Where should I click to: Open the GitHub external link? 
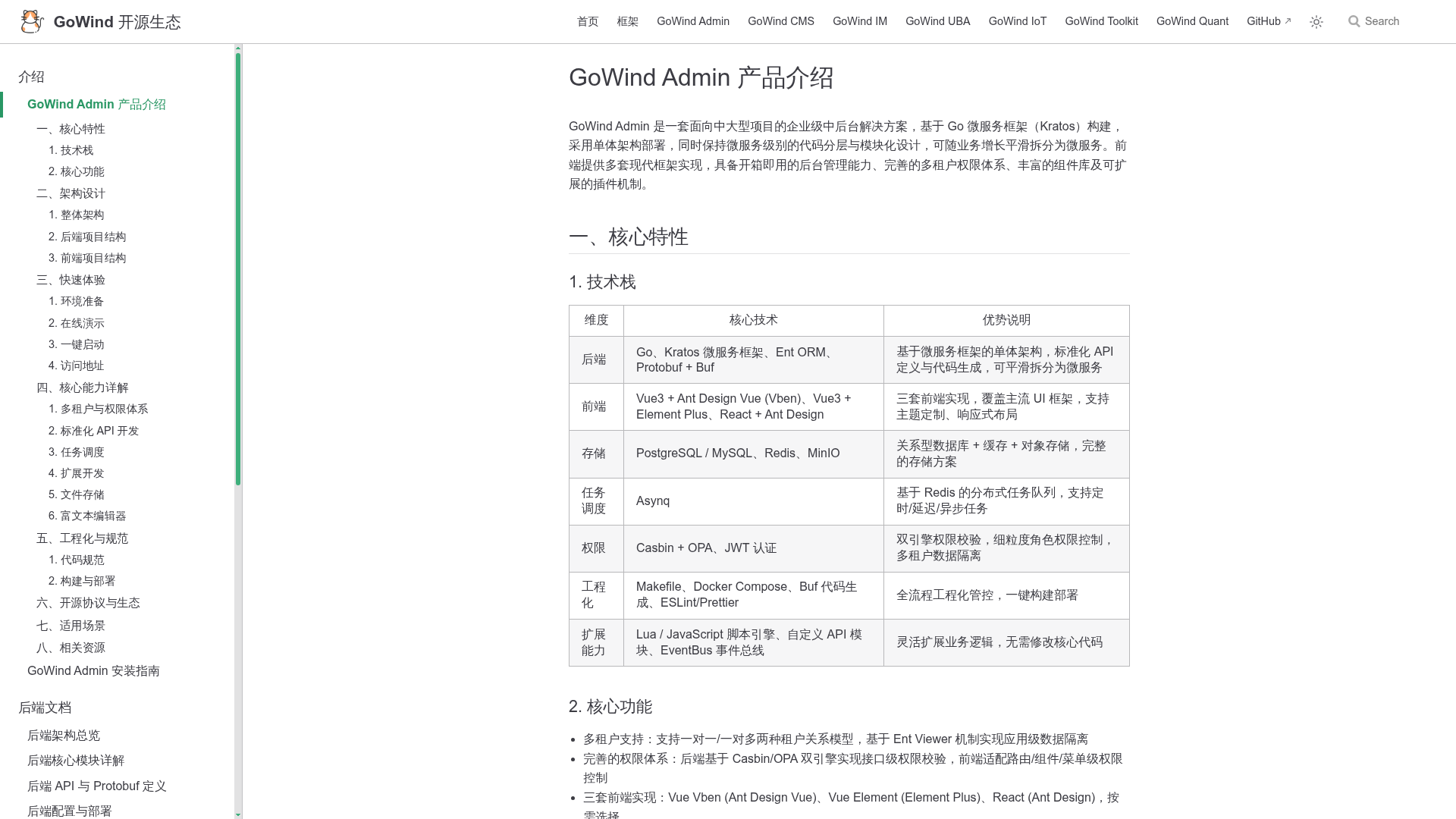coord(1269,21)
